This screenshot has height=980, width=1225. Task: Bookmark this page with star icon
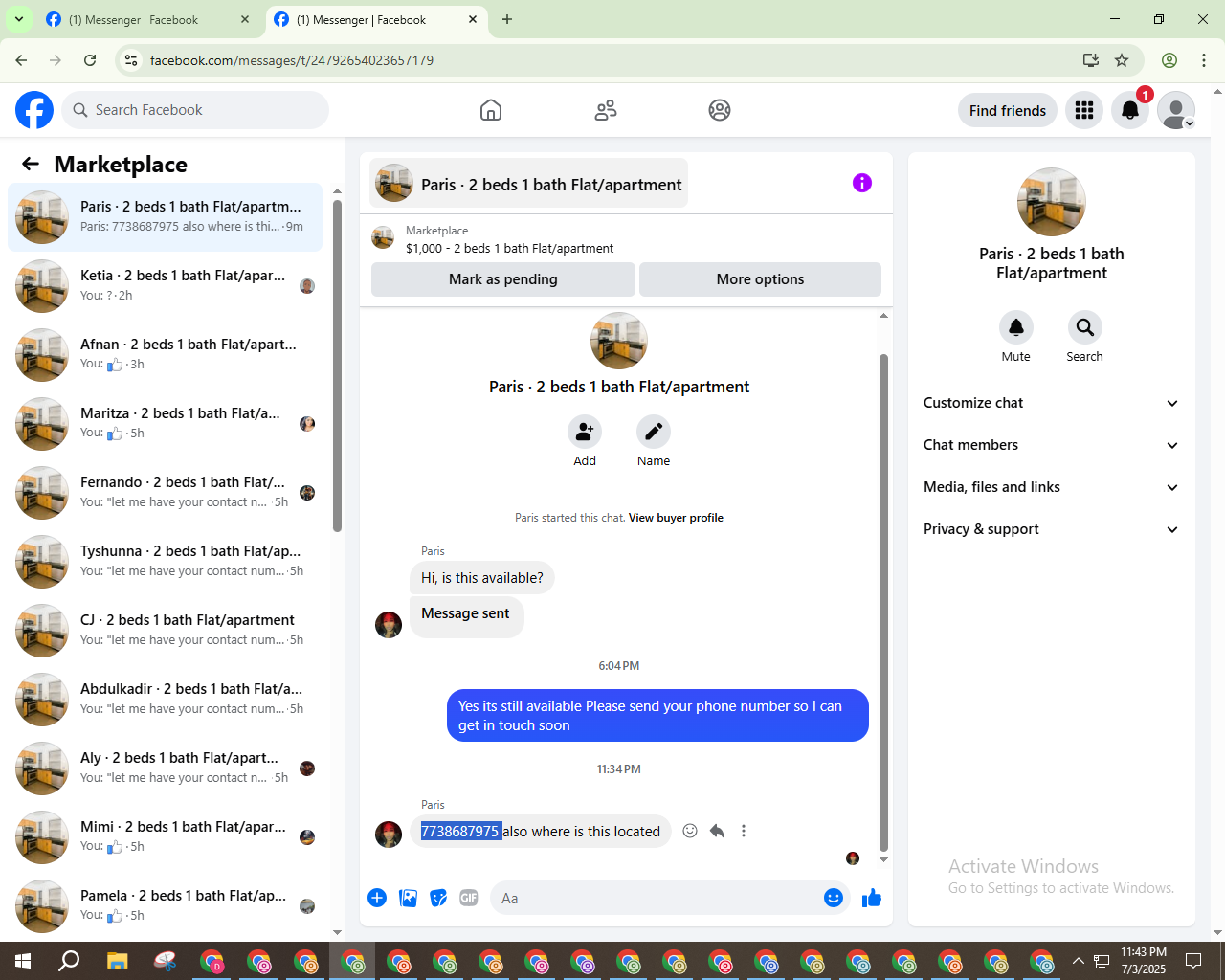(x=1122, y=60)
